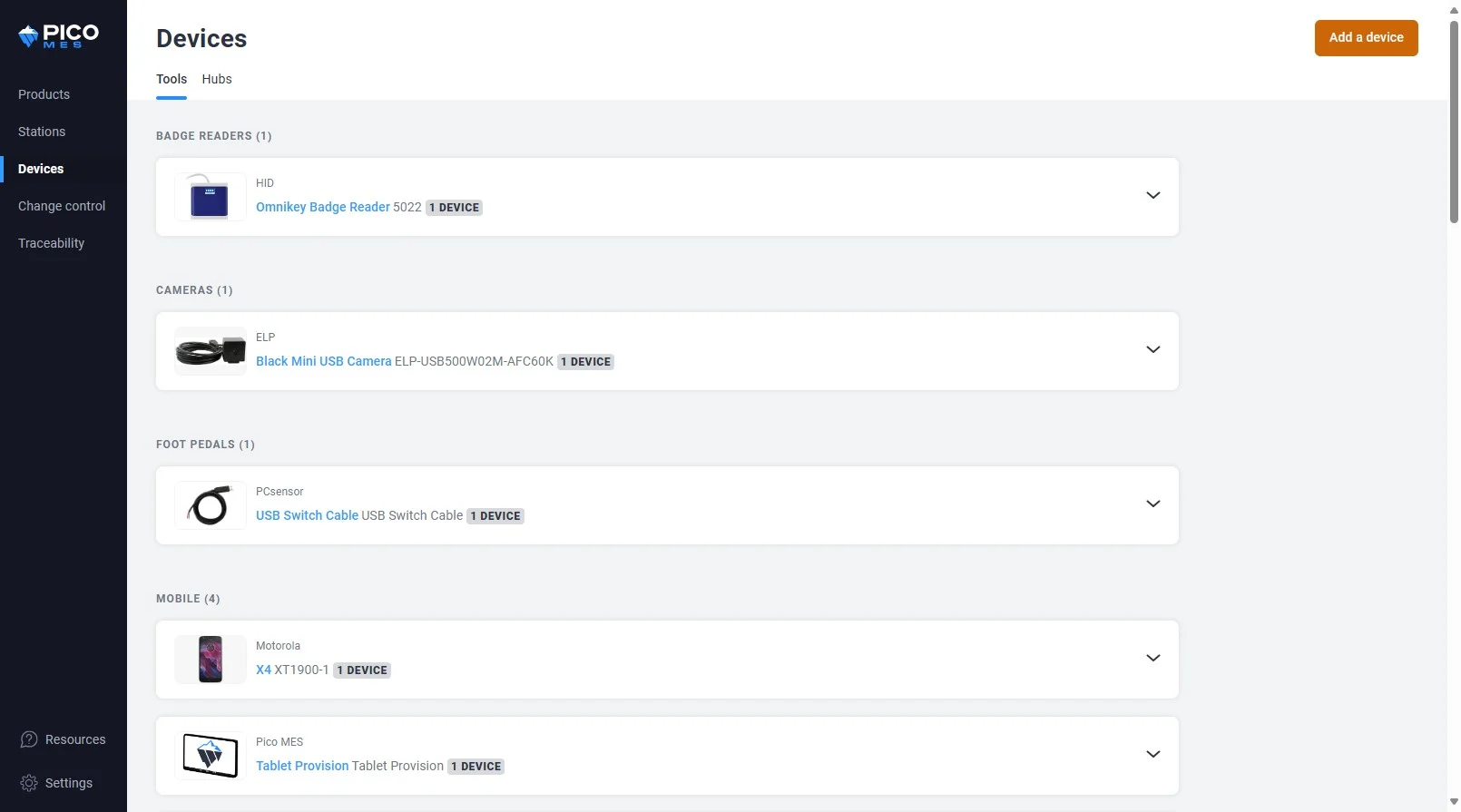Expand the Motorola X4 row
1461x812 pixels.
coord(1152,658)
